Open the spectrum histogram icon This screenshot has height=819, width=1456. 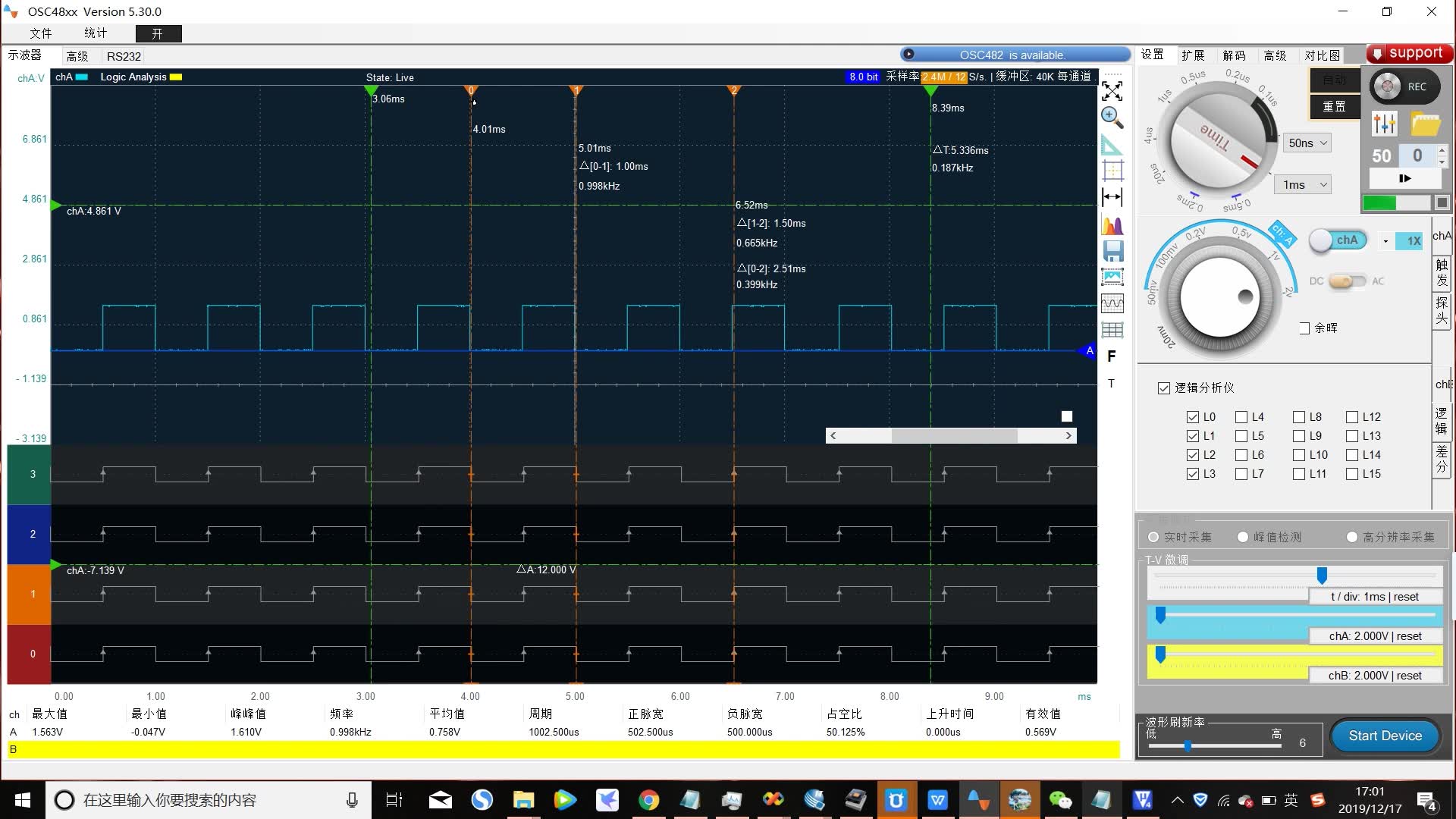coord(1112,225)
